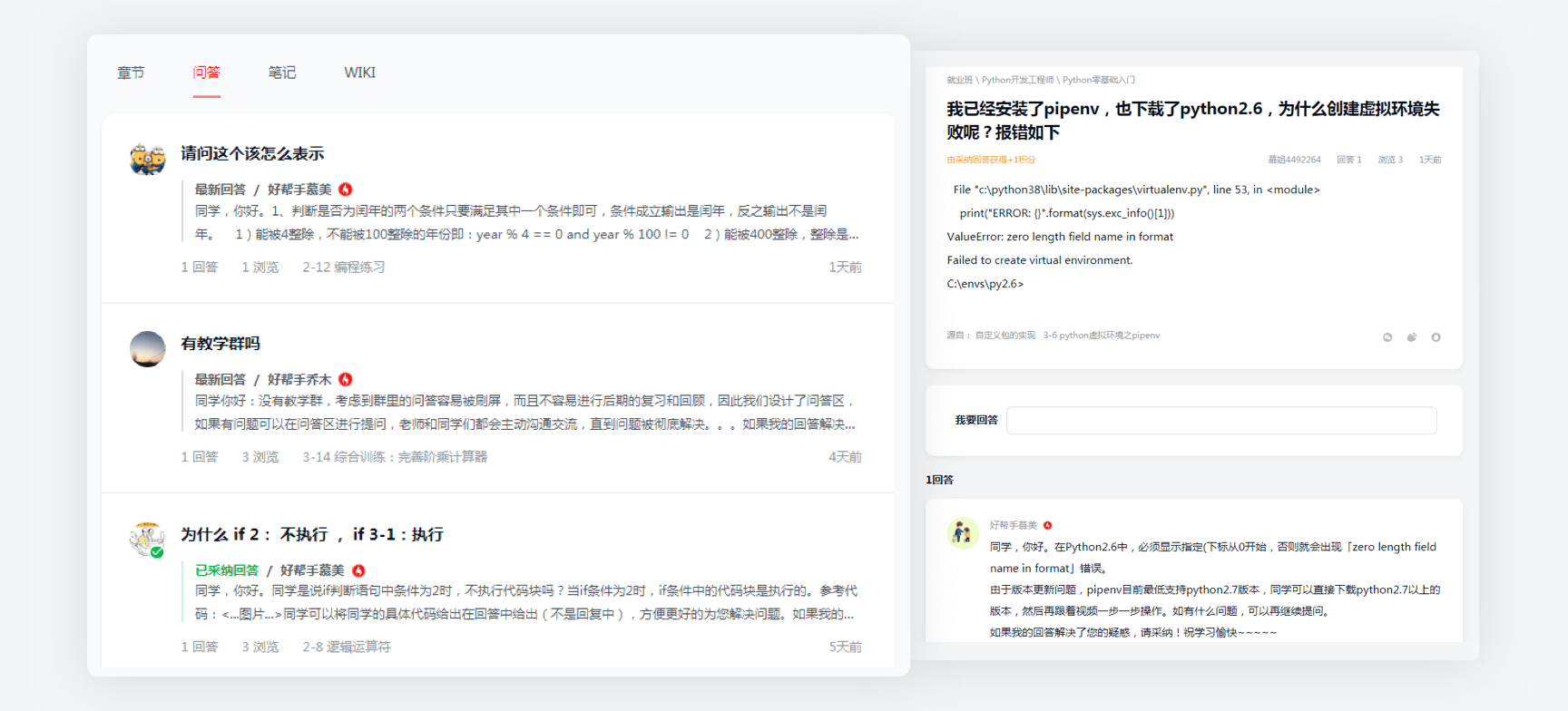Click red badge next to 好帮手乔木

(x=346, y=379)
